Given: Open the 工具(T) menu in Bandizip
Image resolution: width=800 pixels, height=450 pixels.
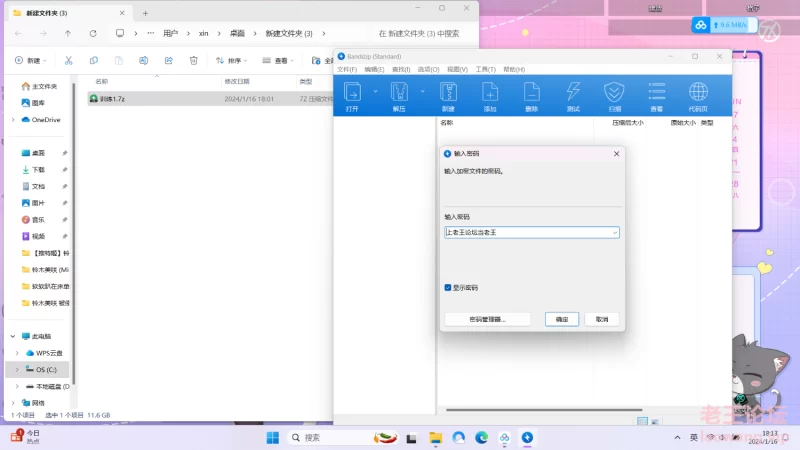Looking at the screenshot, I should 486,69.
